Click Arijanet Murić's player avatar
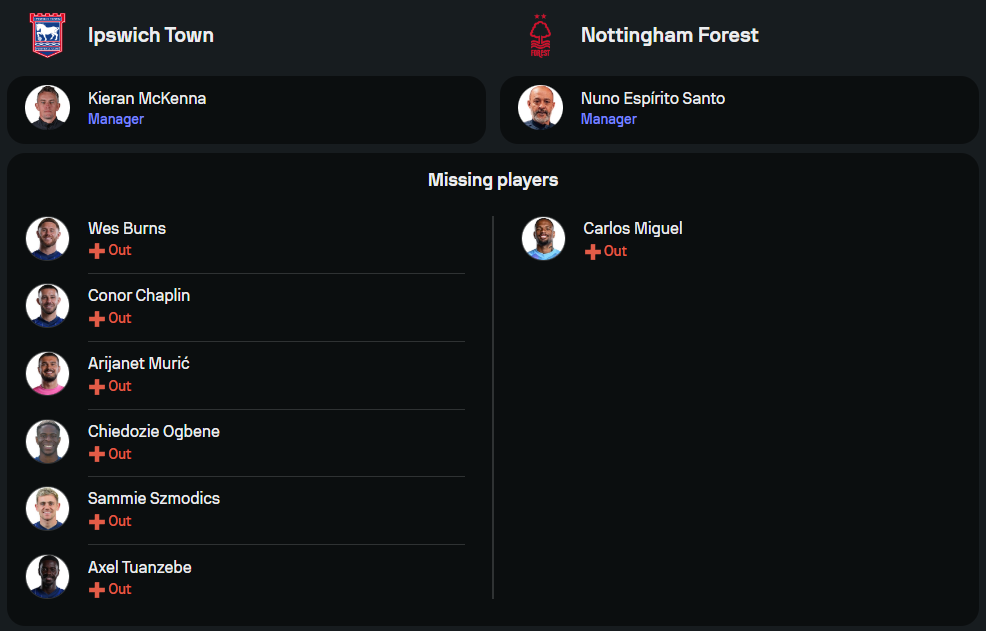The image size is (986, 631). pos(47,374)
